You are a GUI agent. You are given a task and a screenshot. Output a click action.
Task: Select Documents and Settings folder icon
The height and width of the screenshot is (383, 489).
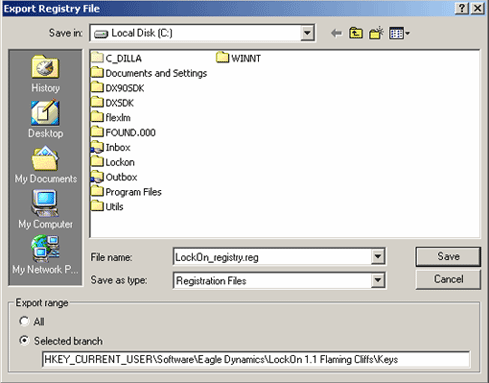coord(97,72)
